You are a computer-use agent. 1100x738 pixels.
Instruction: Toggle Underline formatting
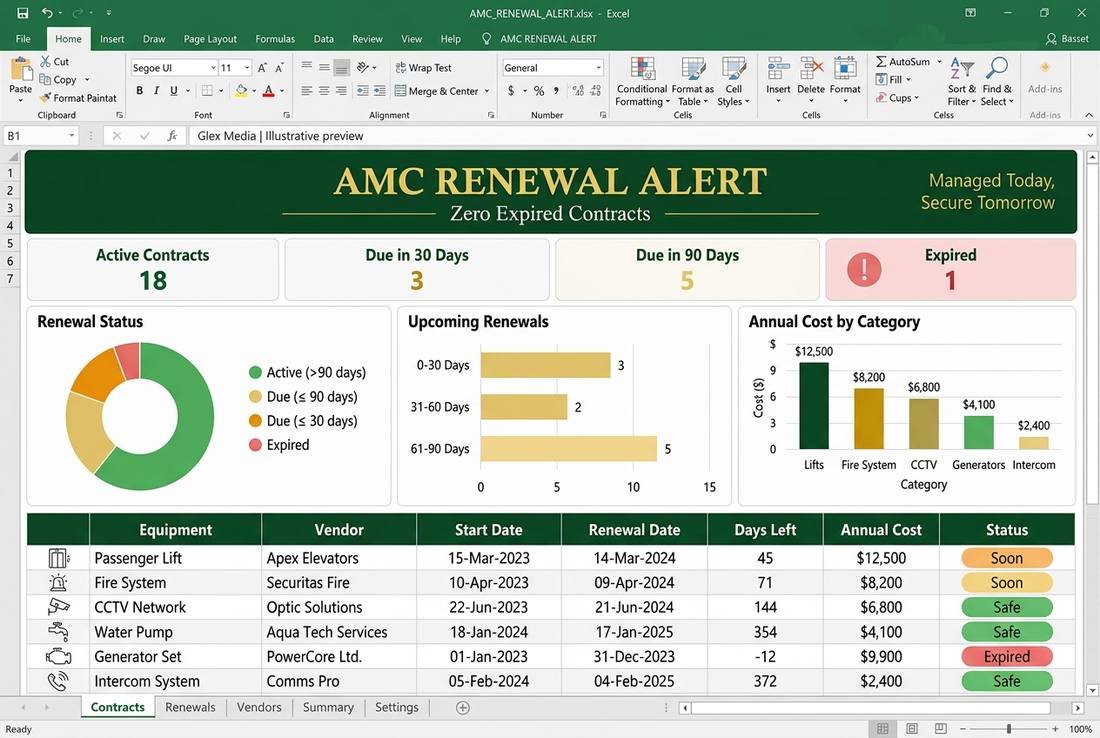point(173,90)
